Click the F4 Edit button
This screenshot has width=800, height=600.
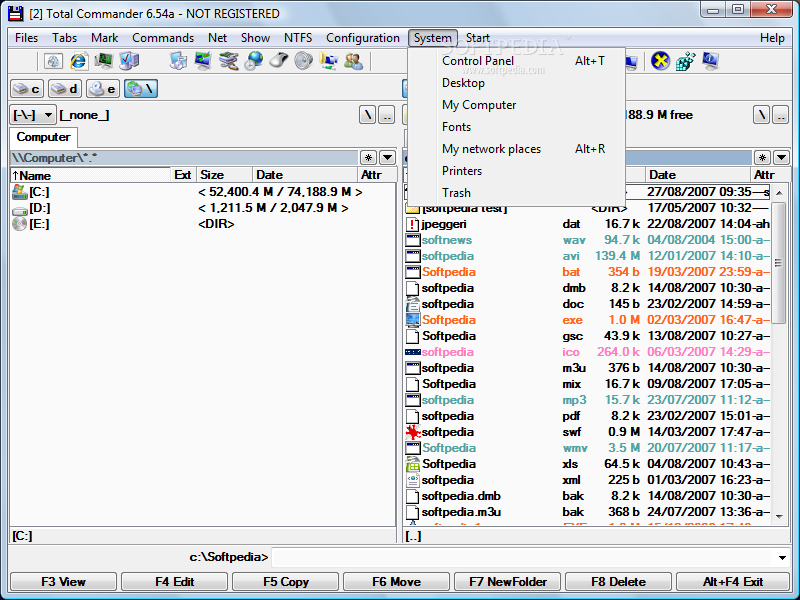(x=174, y=582)
